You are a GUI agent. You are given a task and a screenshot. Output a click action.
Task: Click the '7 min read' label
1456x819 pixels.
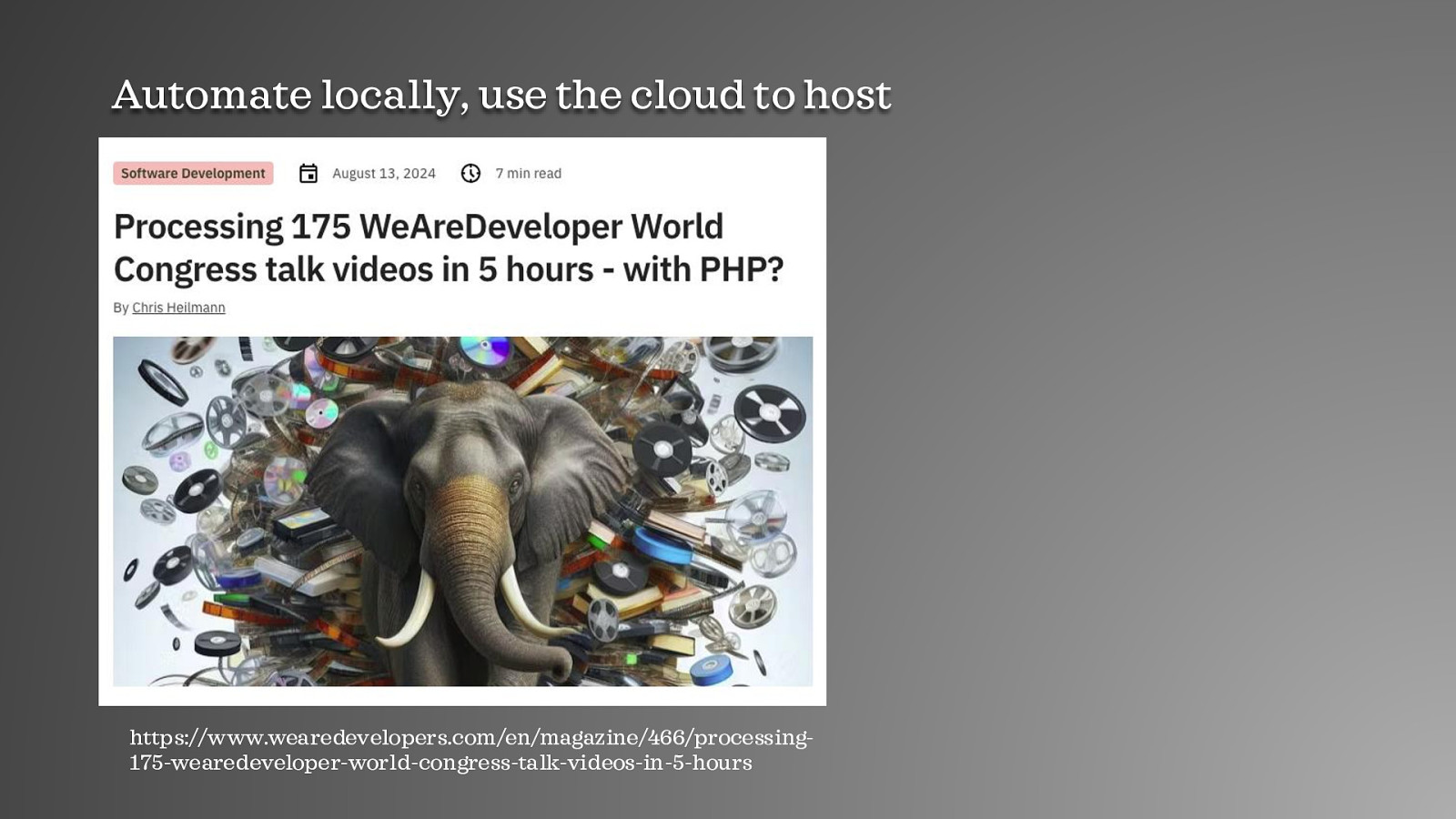[528, 174]
